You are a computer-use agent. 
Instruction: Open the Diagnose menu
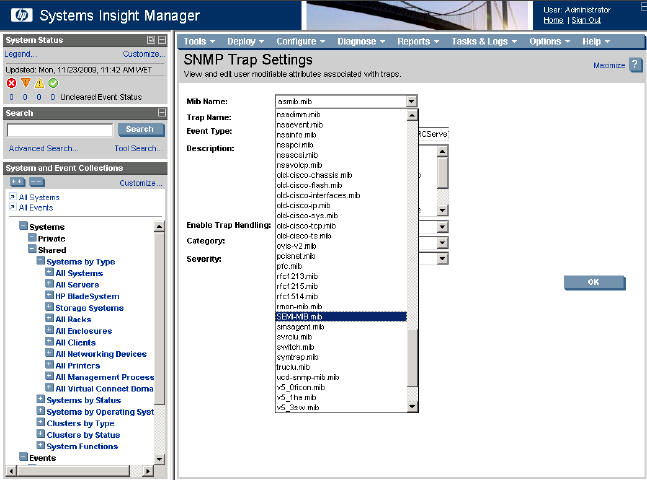(x=361, y=41)
